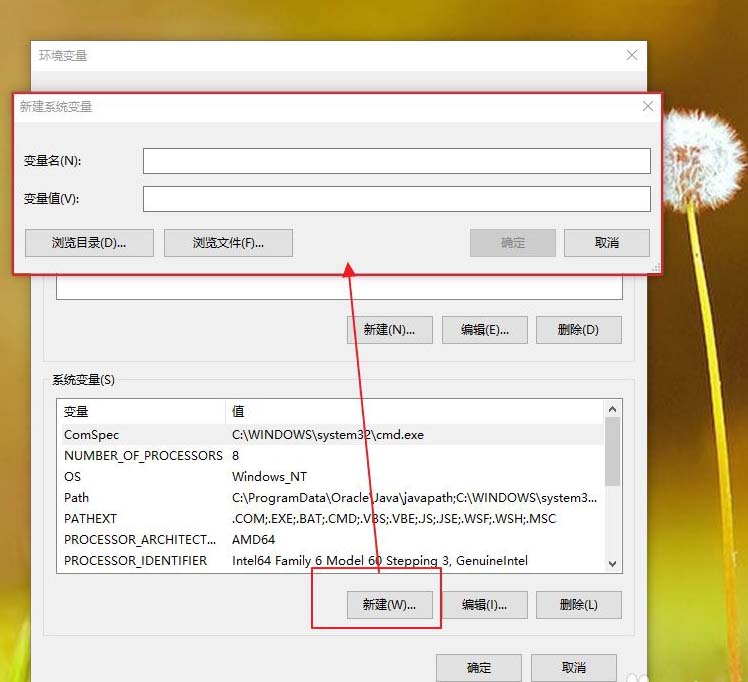Click the 变量值(V) input field
Image resolution: width=748 pixels, height=682 pixels.
[396, 198]
